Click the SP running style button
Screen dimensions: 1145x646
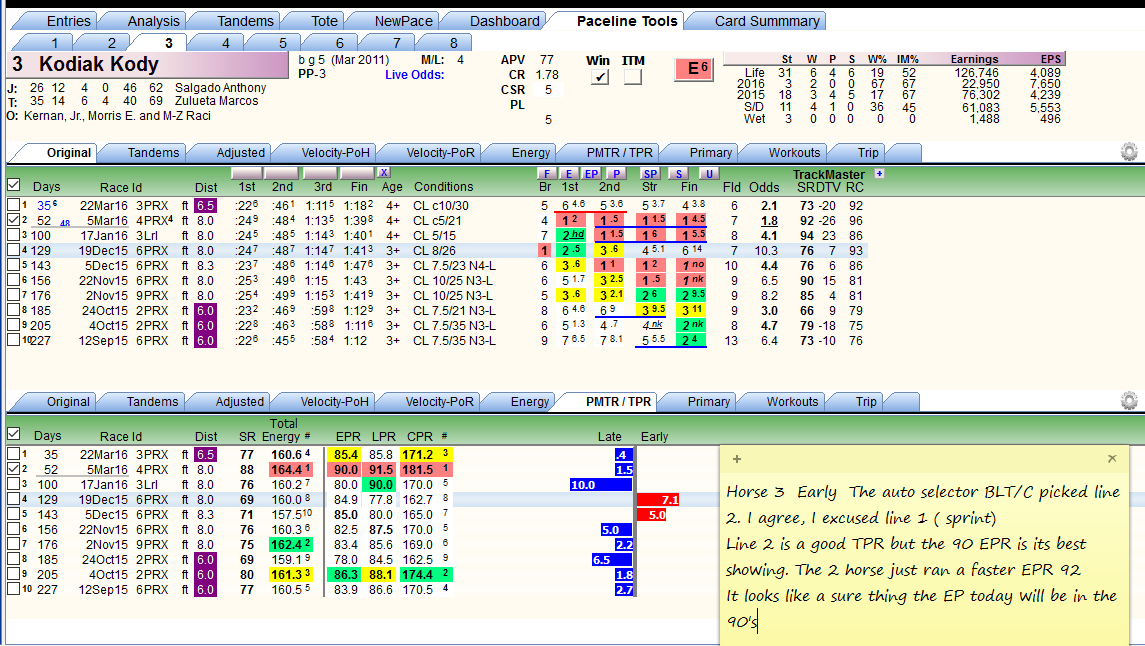click(650, 174)
